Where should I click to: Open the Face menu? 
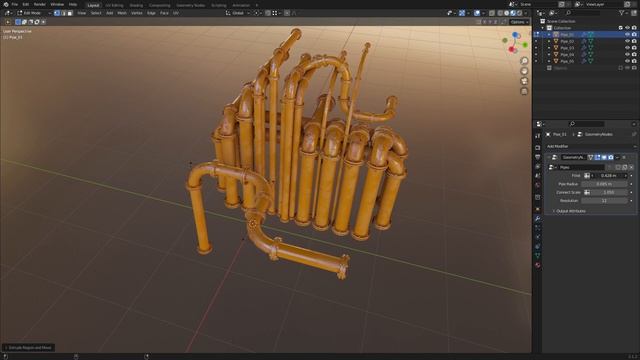coord(164,13)
